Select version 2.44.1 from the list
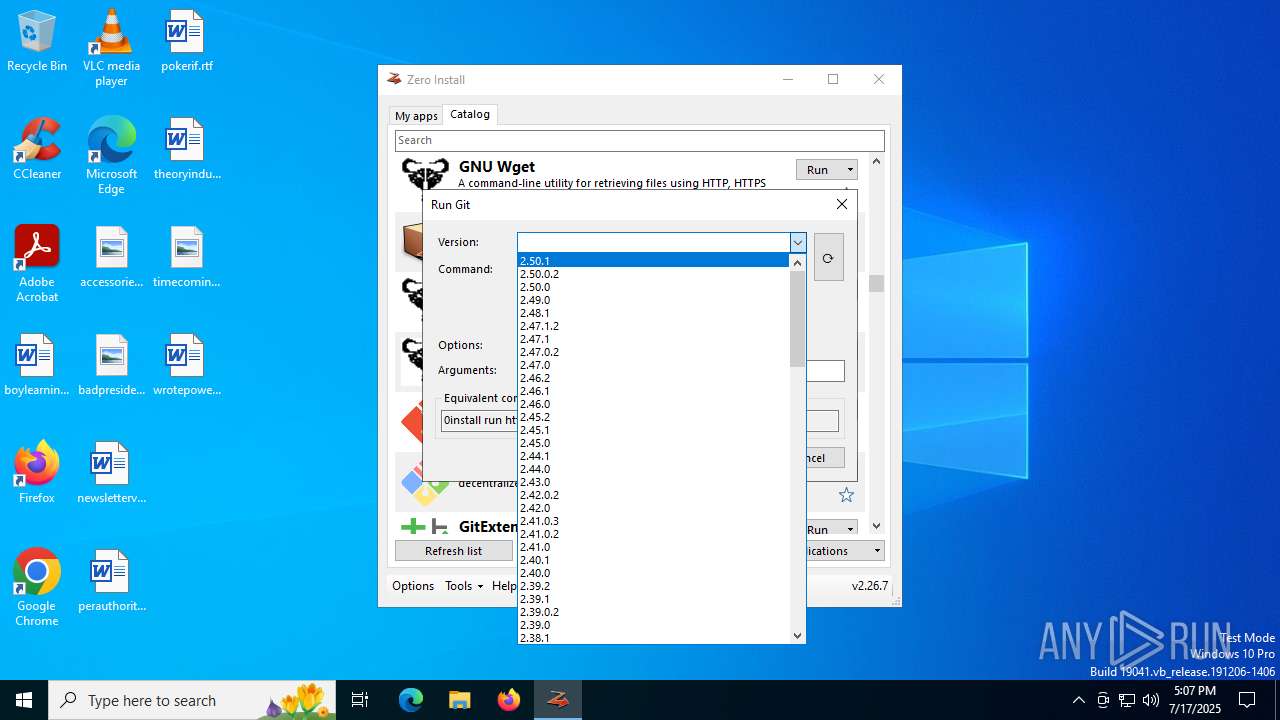 [x=654, y=456]
